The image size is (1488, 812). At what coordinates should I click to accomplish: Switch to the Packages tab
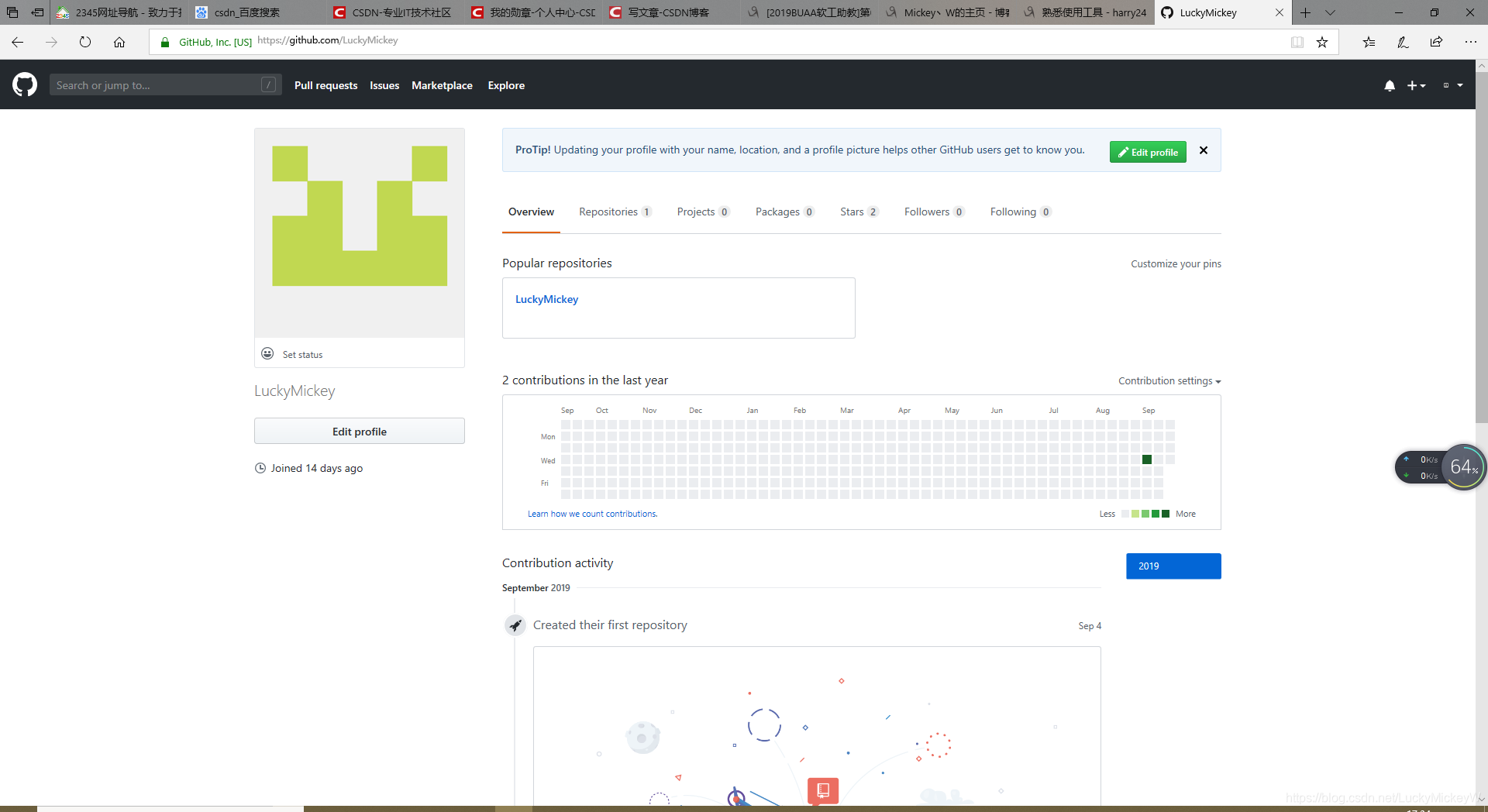tap(784, 212)
